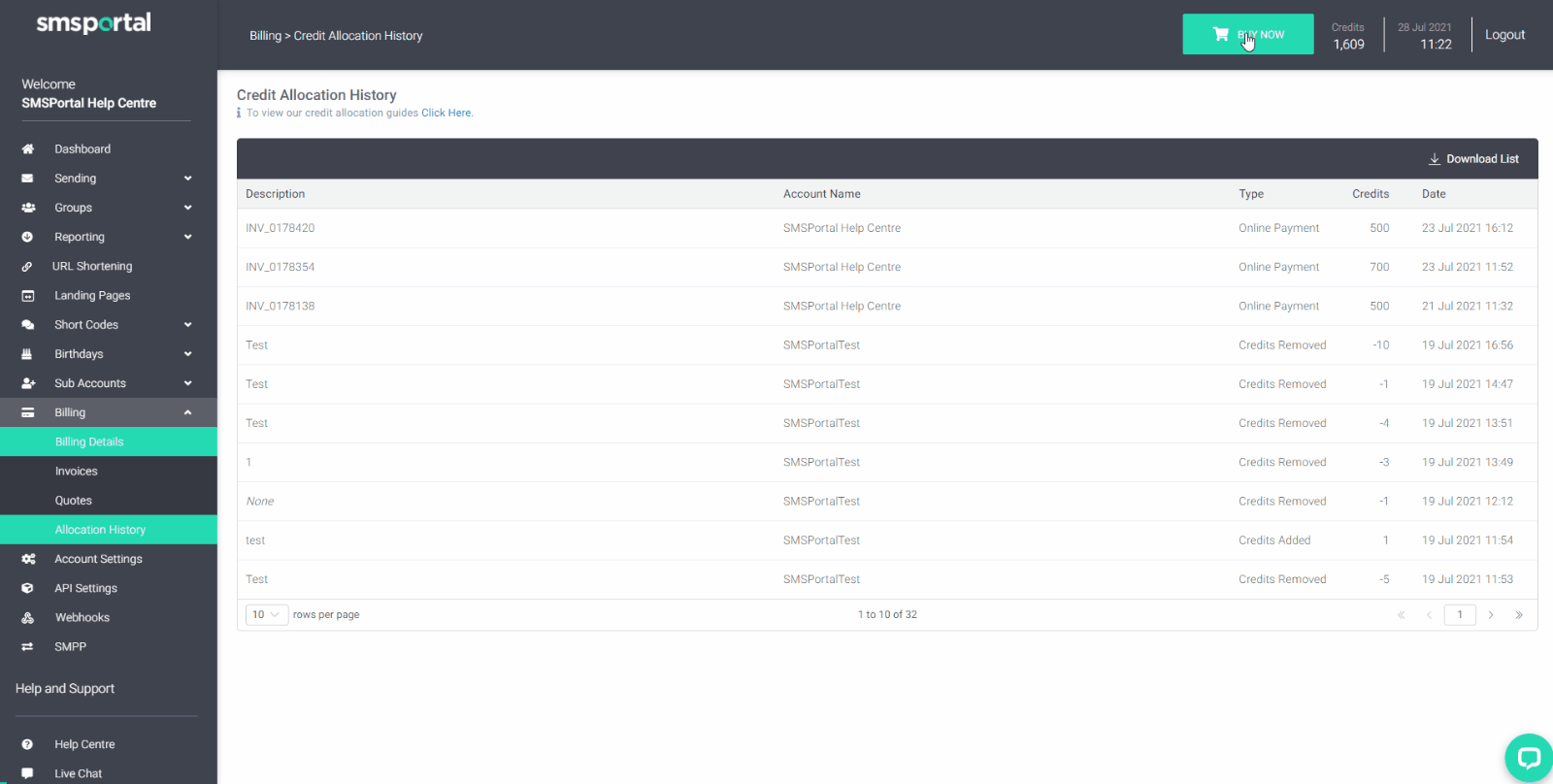Click the 700 credits cell
Image resolution: width=1553 pixels, height=784 pixels.
click(x=1379, y=267)
